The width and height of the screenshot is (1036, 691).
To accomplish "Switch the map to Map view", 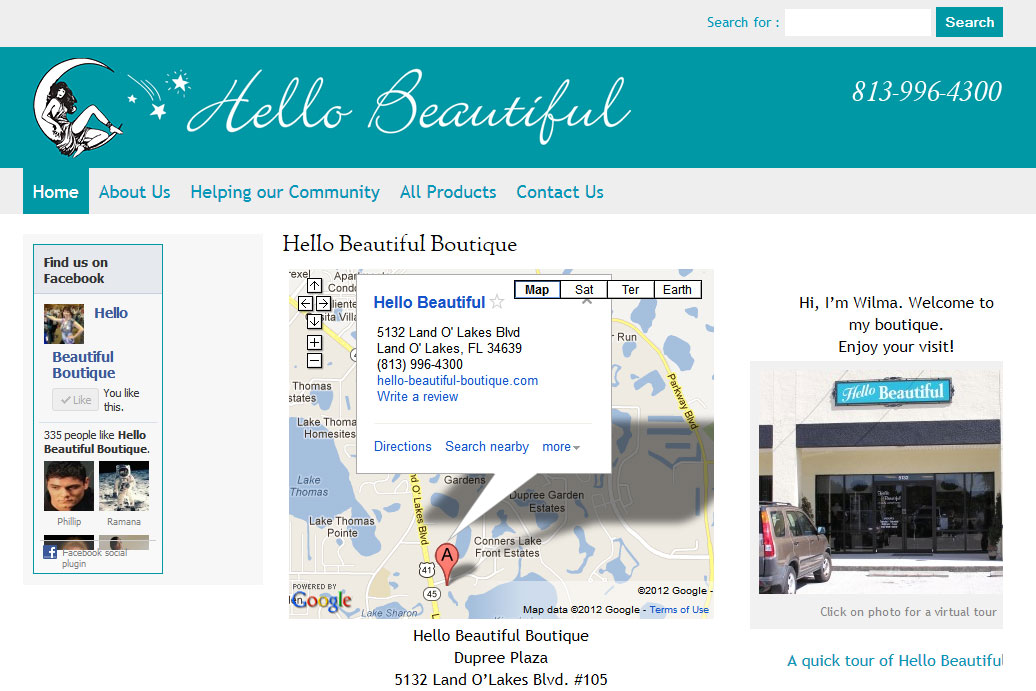I will pyautogui.click(x=537, y=289).
